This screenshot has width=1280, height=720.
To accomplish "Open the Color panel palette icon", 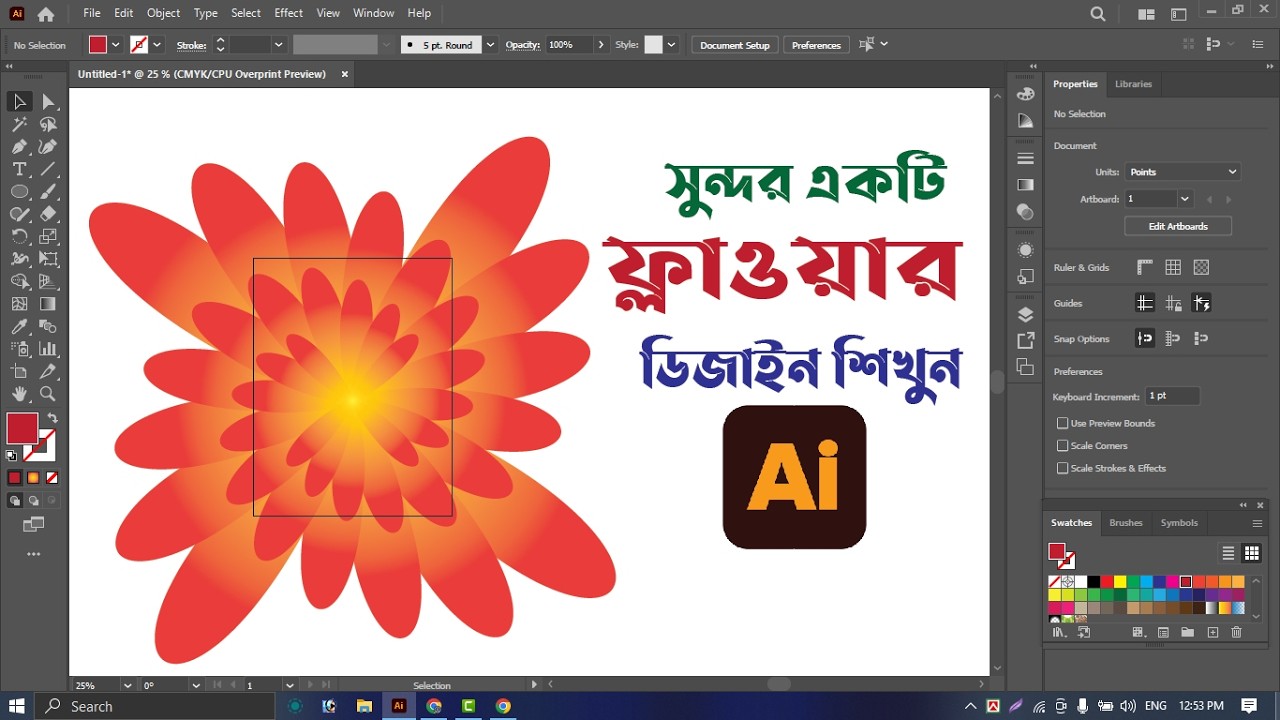I will tap(1025, 94).
